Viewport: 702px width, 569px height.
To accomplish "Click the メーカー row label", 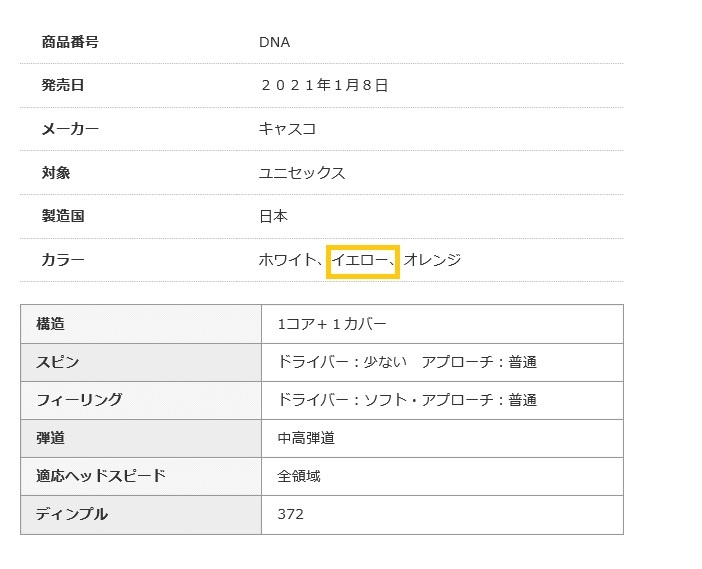I will click(x=70, y=129).
